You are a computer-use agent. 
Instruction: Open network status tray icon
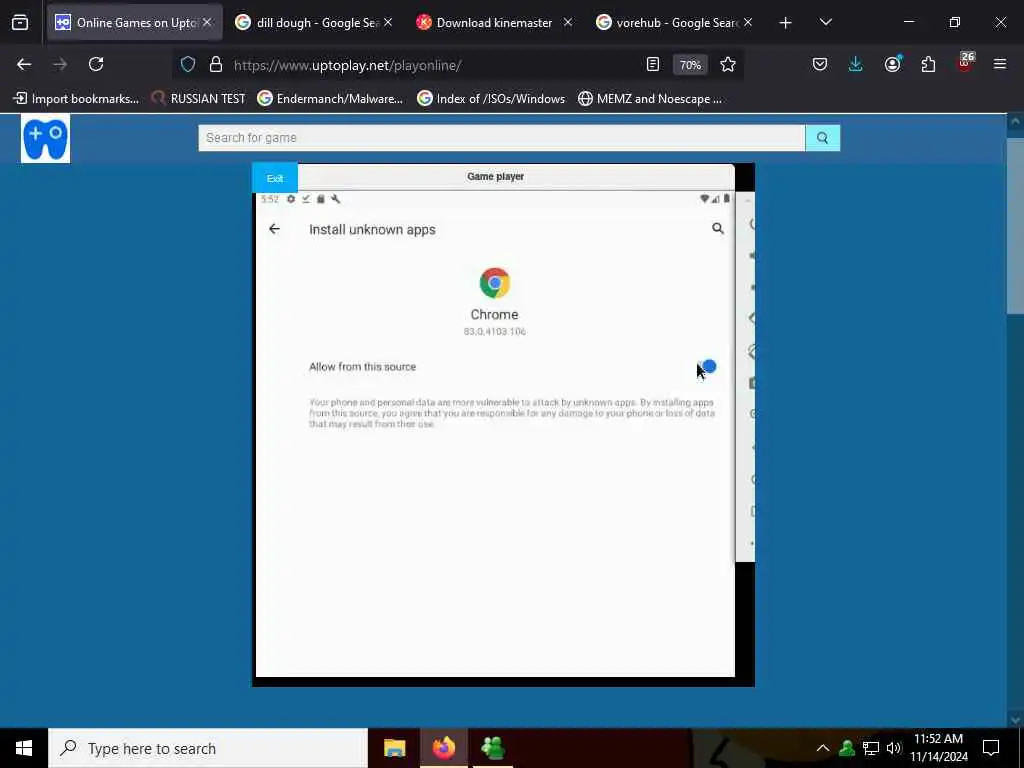click(x=871, y=748)
